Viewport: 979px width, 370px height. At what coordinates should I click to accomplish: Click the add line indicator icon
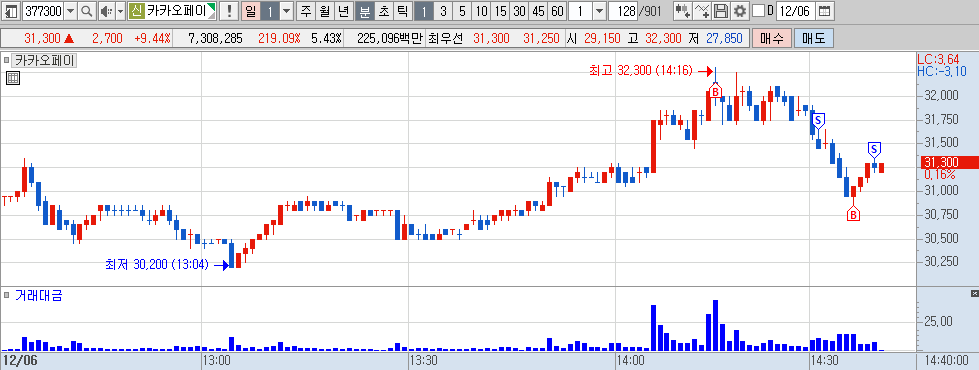[702, 11]
